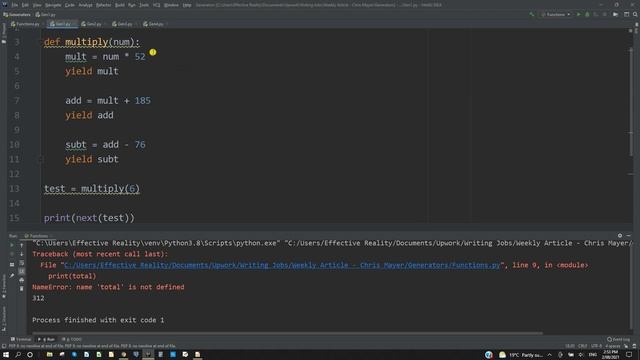Viewport: 640px width, 360px height.
Task: Click on 'print(next(test))' code line
Action: click(x=89, y=218)
